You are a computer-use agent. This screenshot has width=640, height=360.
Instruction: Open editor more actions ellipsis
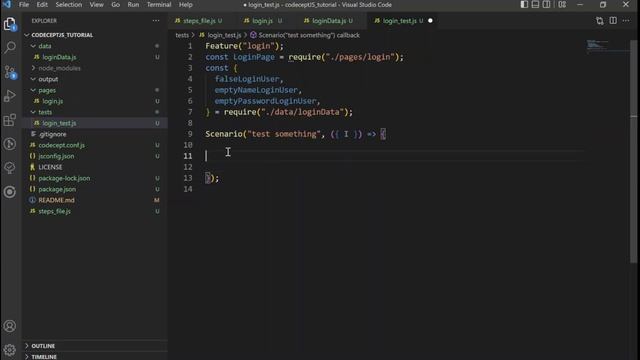626,21
